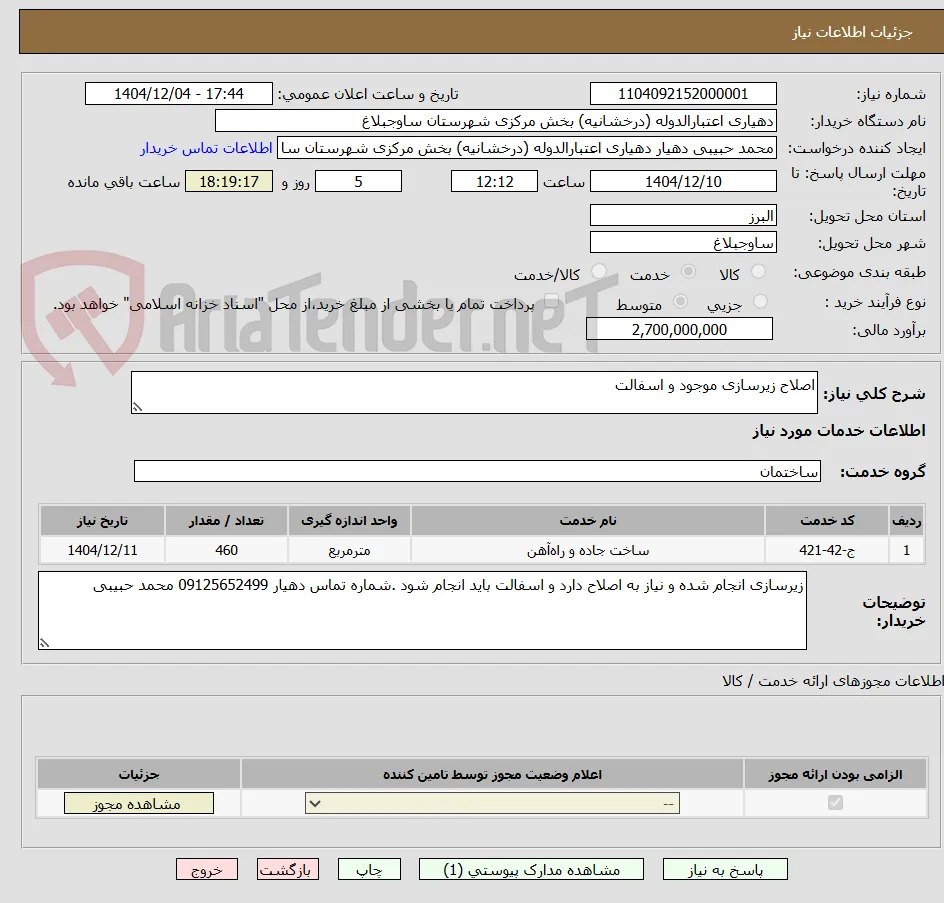The height and width of the screenshot is (903, 944).
Task: Open the اعلام وضعیت مجوز dropdown
Action: (x=492, y=804)
